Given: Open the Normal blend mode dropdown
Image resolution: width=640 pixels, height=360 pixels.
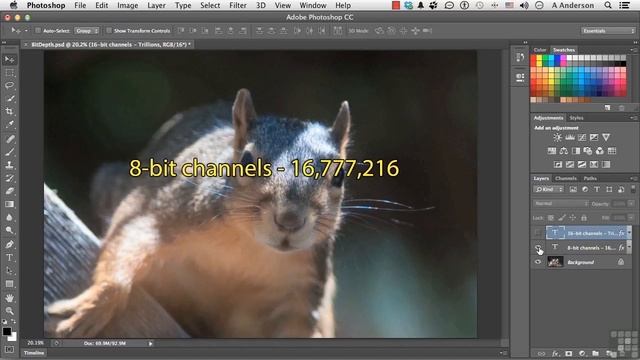Looking at the screenshot, I should coord(561,204).
